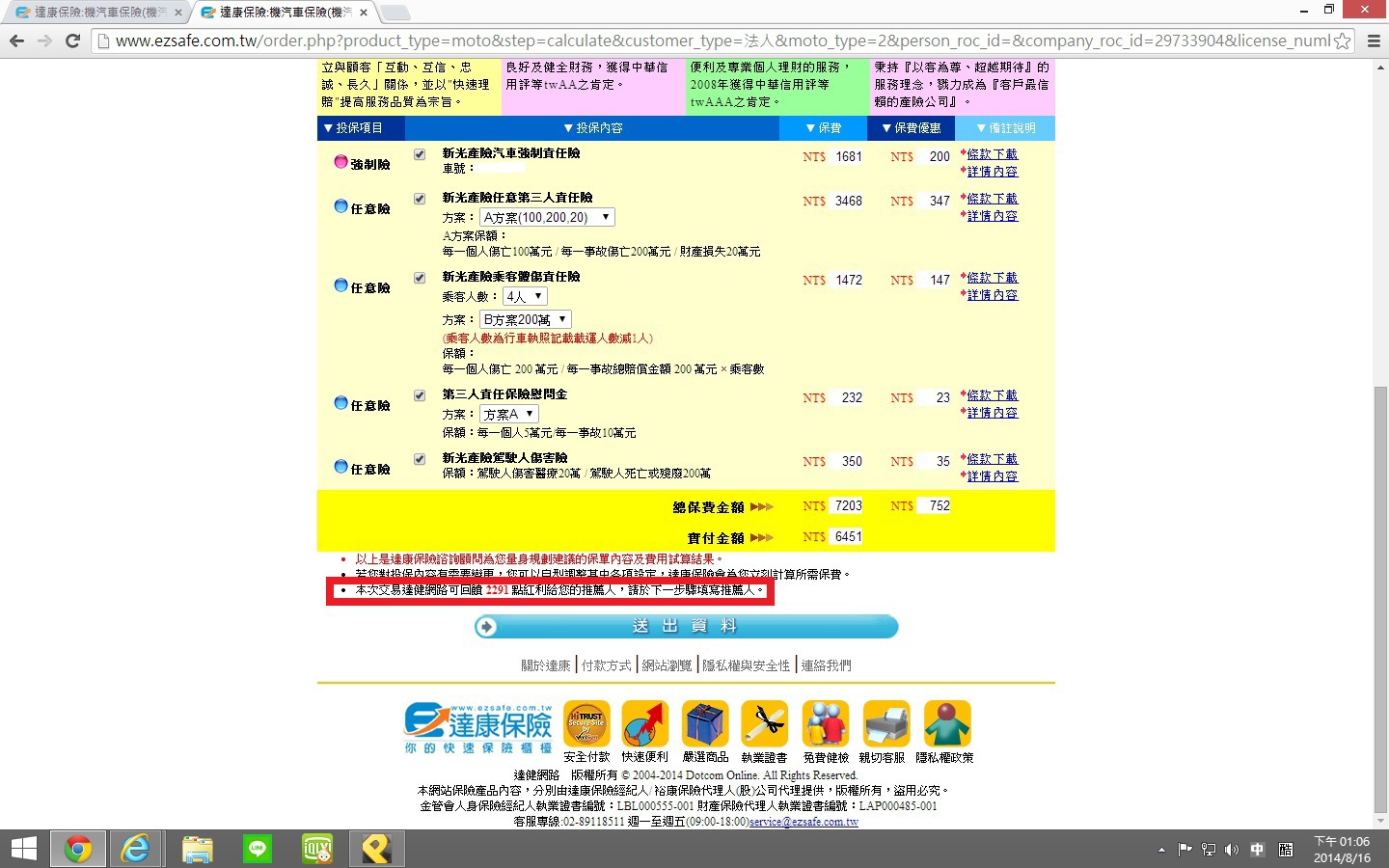The width and height of the screenshot is (1389, 868).
Task: Click 詳情內容 for 強制責任險
Action: click(x=993, y=172)
